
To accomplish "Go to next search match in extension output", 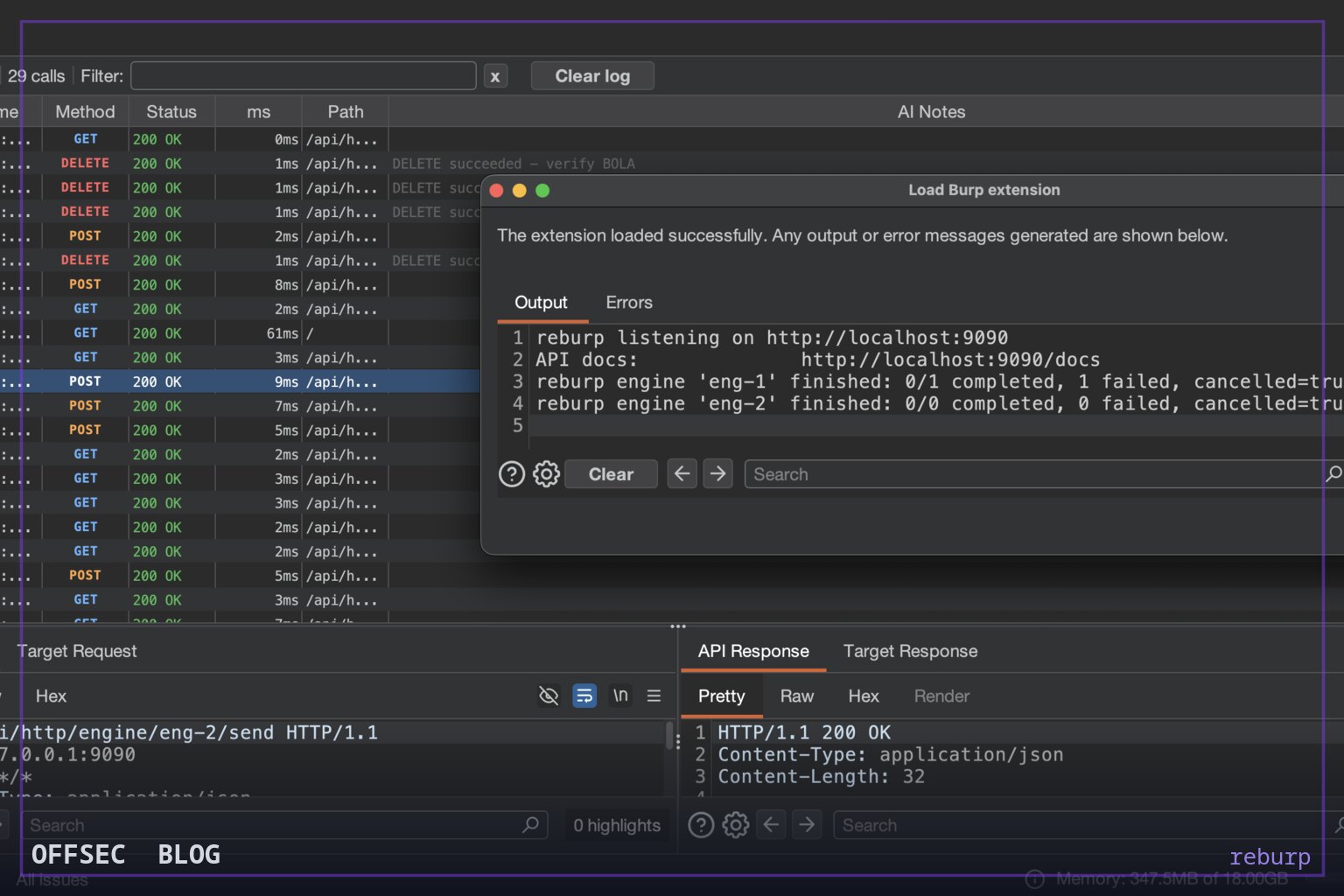I will click(718, 473).
